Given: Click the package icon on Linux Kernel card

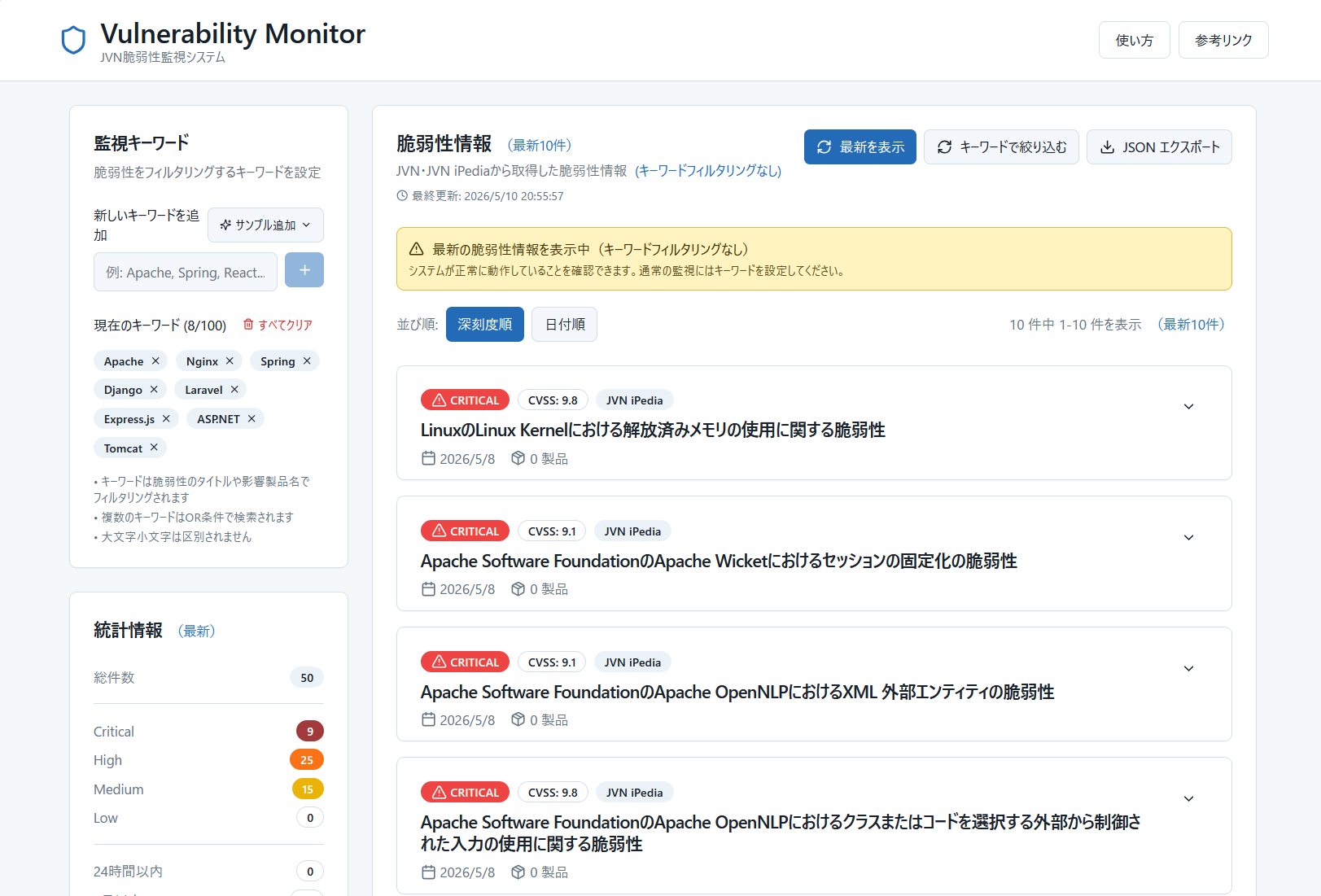Looking at the screenshot, I should click(x=518, y=458).
